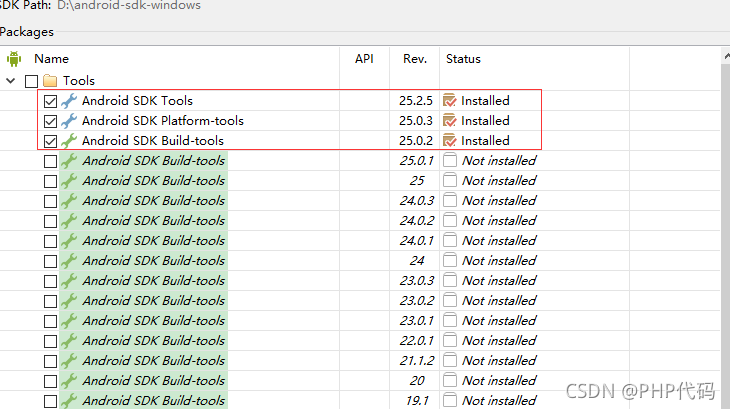The image size is (730, 409).
Task: Uncheck Android SDK Tools checkbox
Action: tap(50, 101)
